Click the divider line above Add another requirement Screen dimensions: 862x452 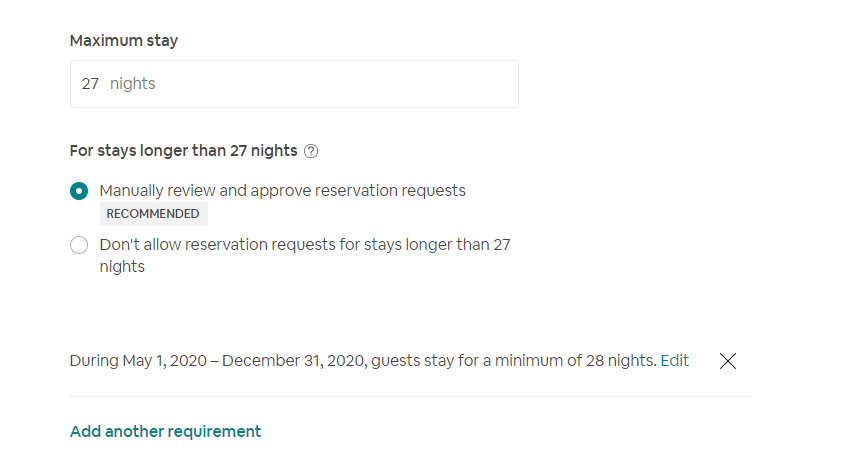pos(410,396)
